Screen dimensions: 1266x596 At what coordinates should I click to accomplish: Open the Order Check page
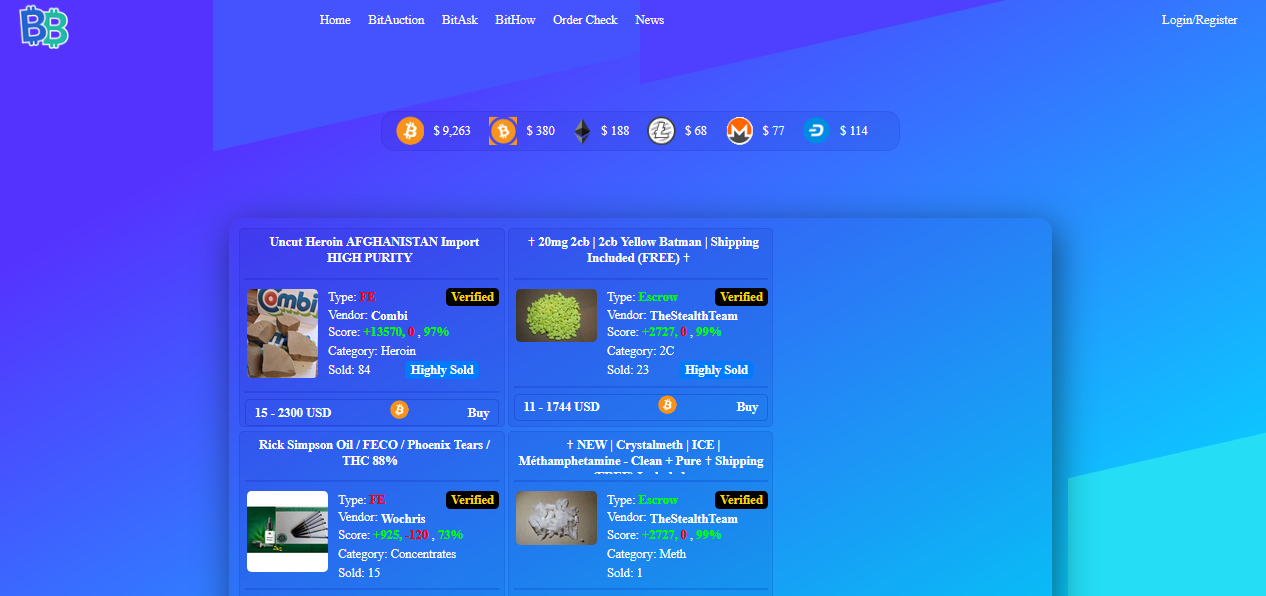pyautogui.click(x=585, y=20)
